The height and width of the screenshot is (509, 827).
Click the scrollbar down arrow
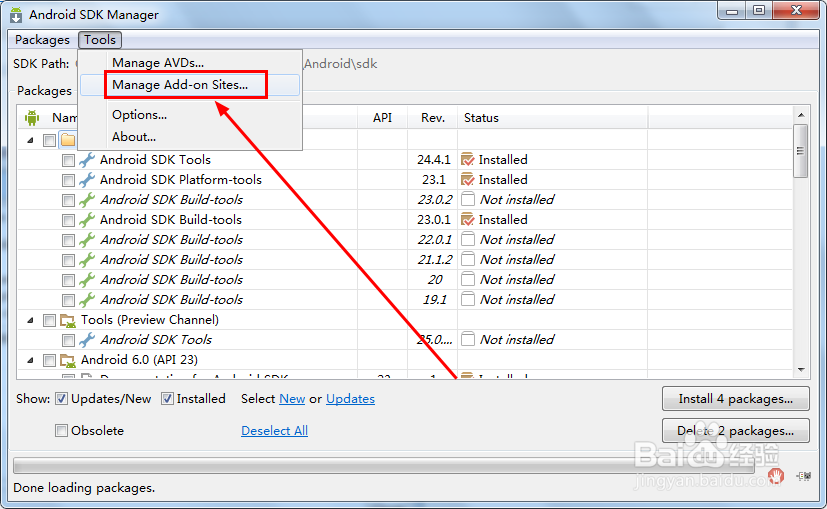(801, 370)
